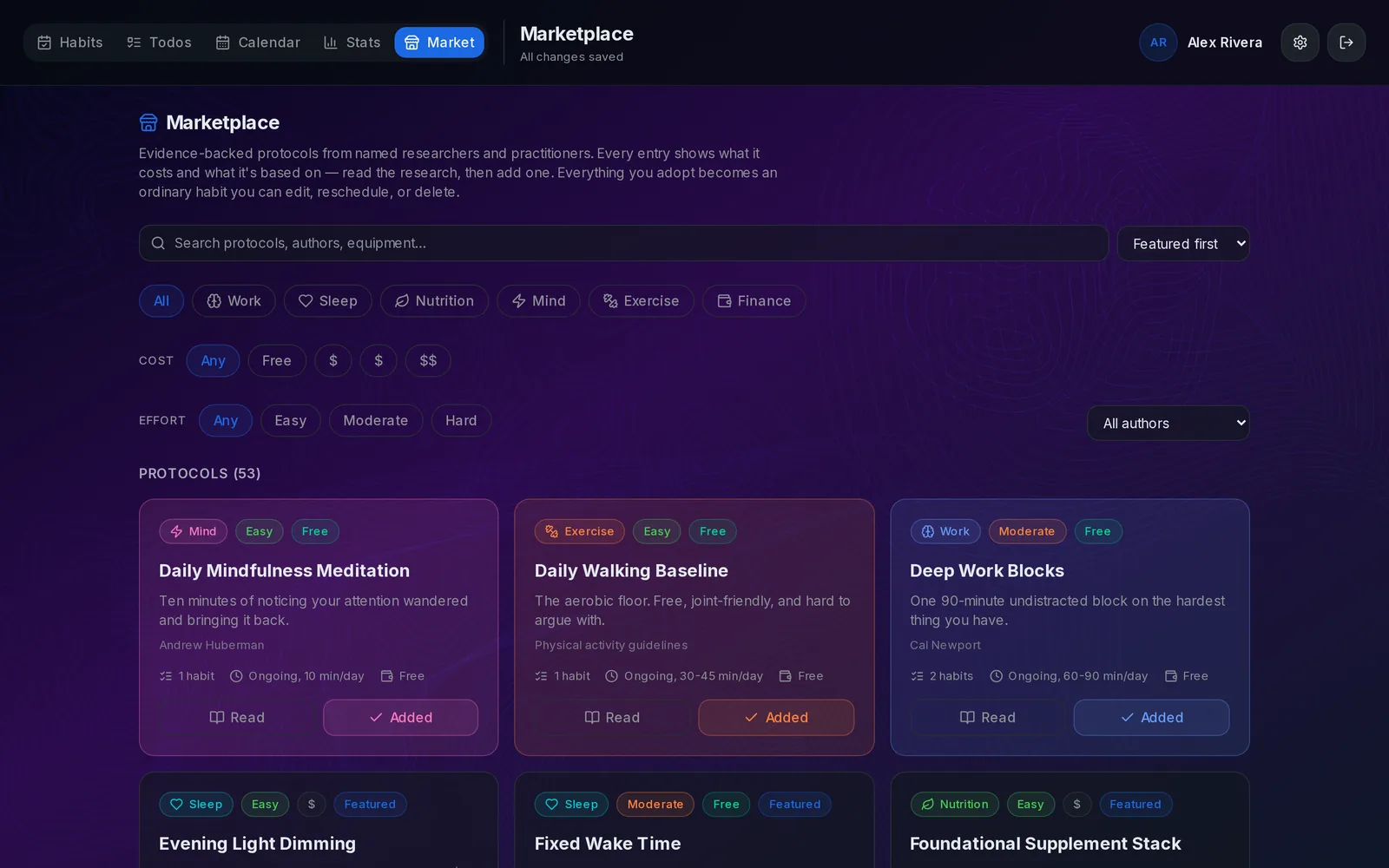Go to the Calendar tab
The image size is (1389, 868).
pos(258,43)
